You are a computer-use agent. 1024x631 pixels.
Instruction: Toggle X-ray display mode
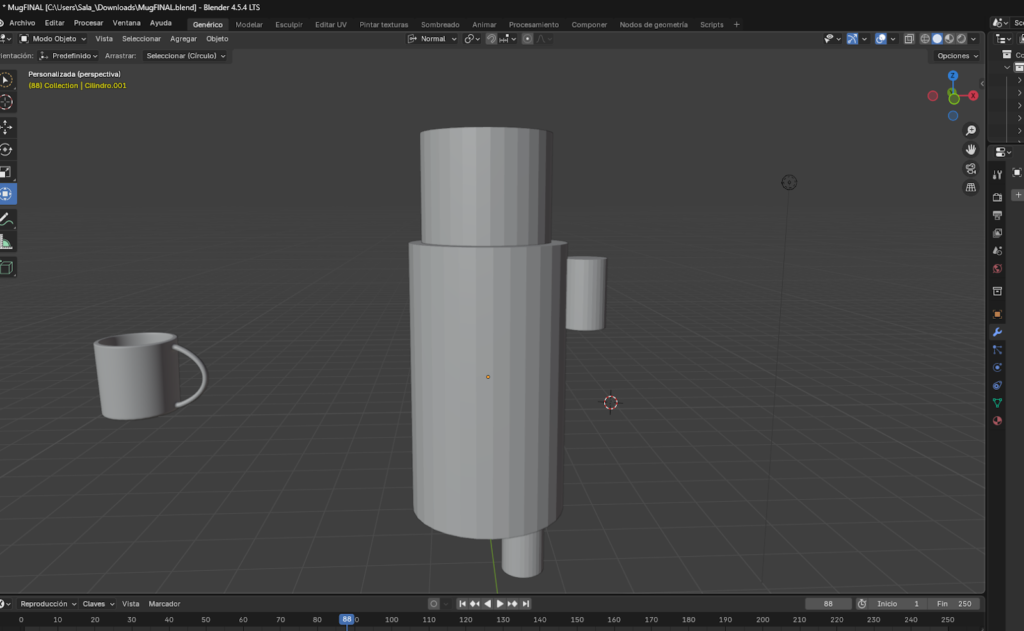click(909, 39)
